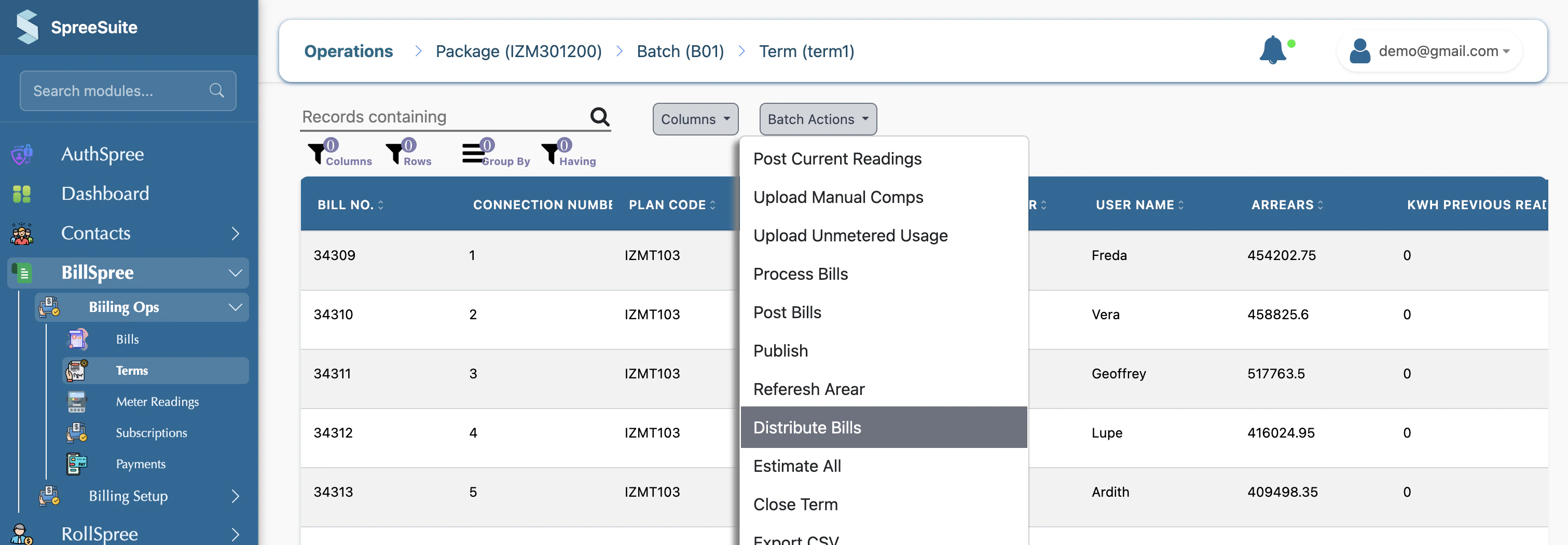
Task: Click arrears value 416024.95
Action: 1281,433
